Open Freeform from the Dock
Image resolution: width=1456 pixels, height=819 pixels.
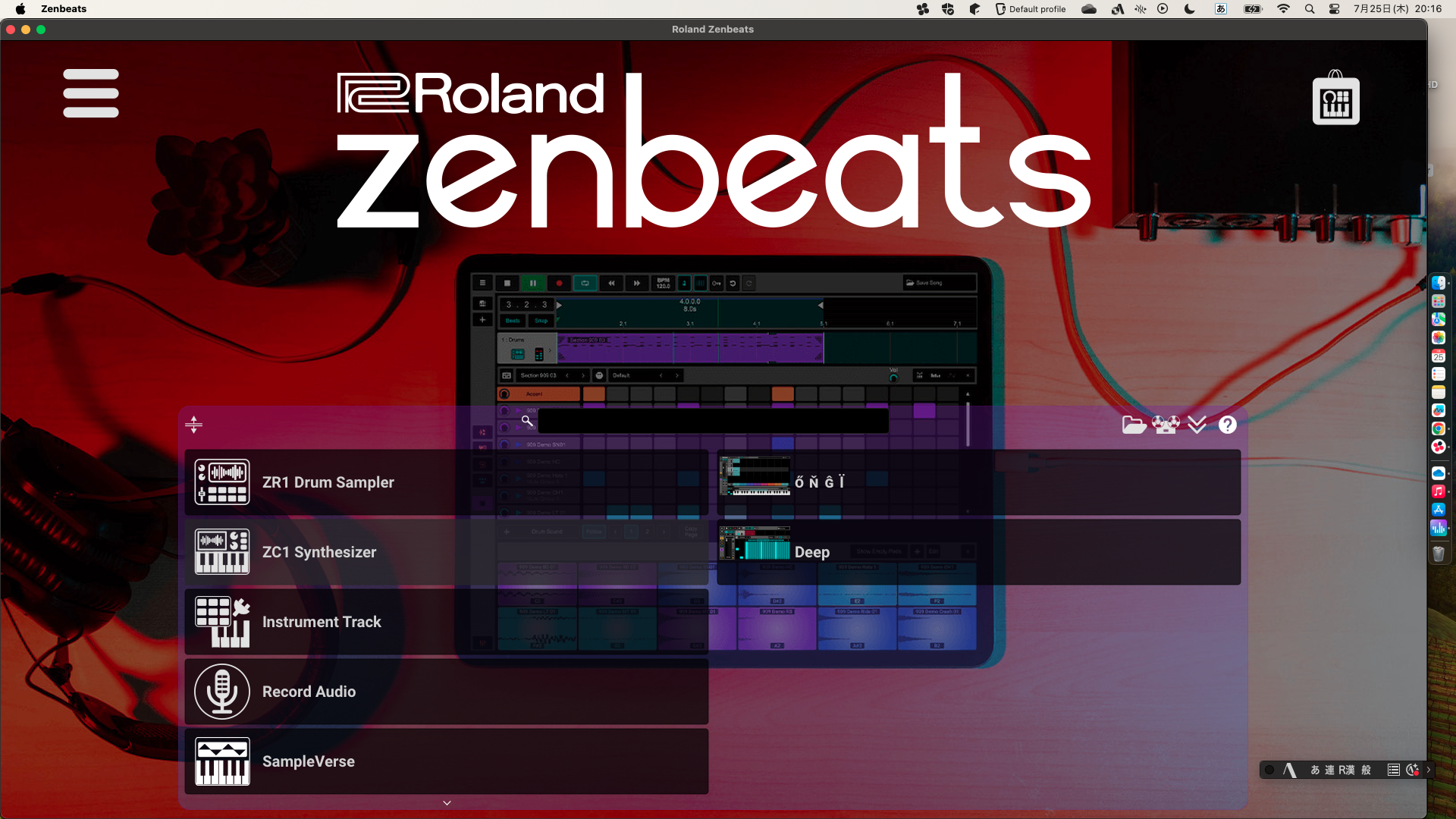[x=1438, y=410]
